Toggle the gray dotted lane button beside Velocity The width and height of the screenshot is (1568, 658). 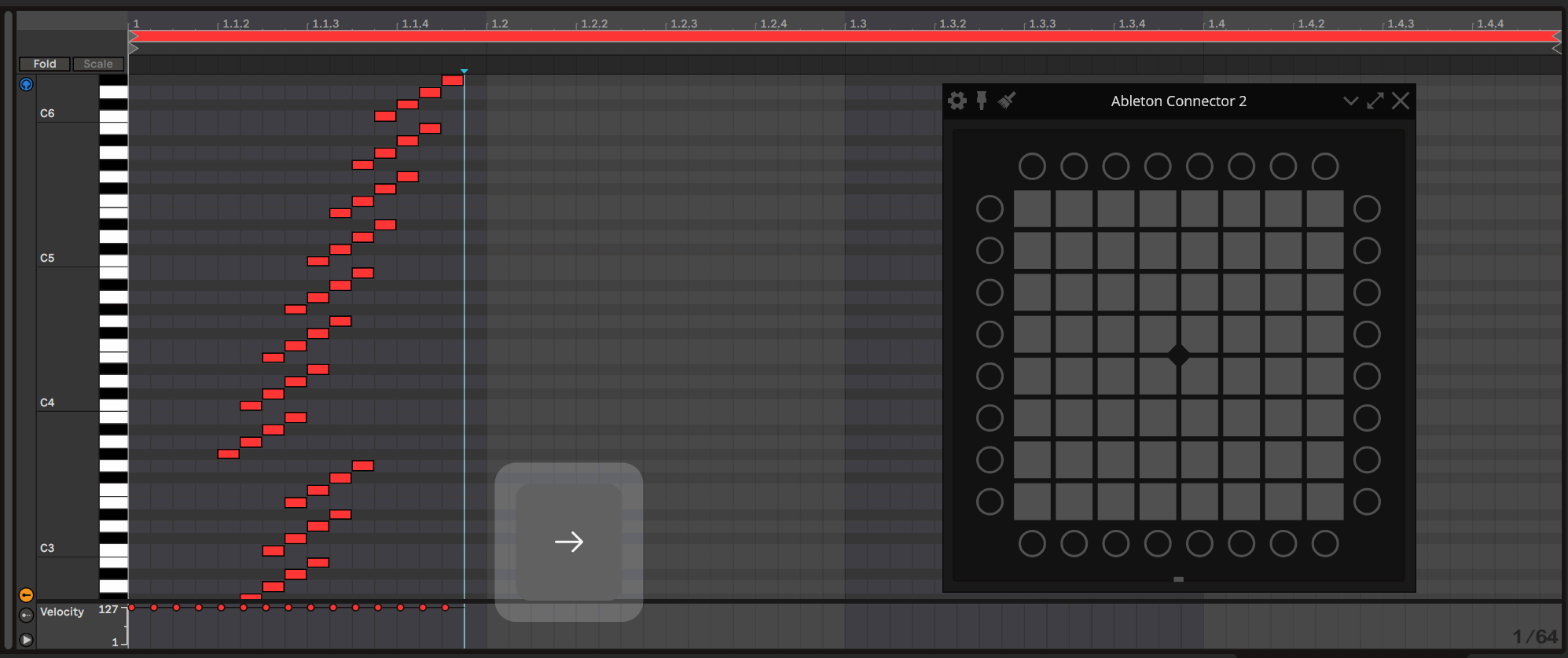tap(26, 615)
